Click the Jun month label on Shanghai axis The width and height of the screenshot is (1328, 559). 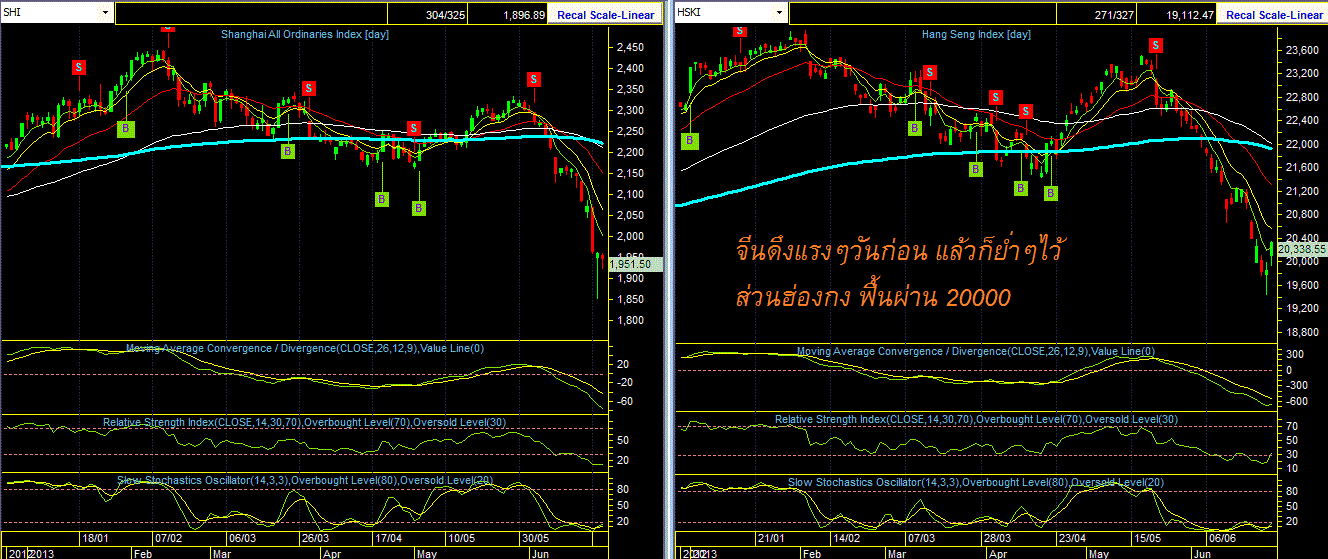click(x=538, y=552)
